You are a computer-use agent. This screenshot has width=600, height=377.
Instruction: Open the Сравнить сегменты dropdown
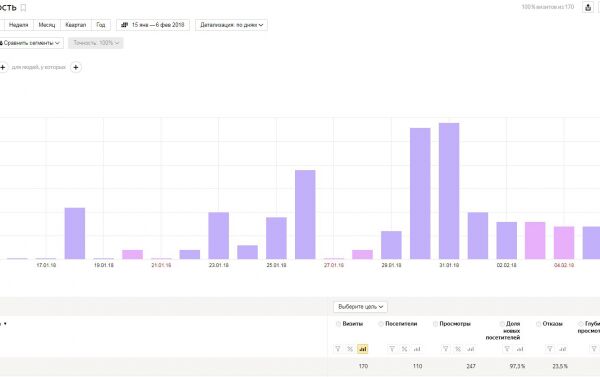tap(31, 43)
